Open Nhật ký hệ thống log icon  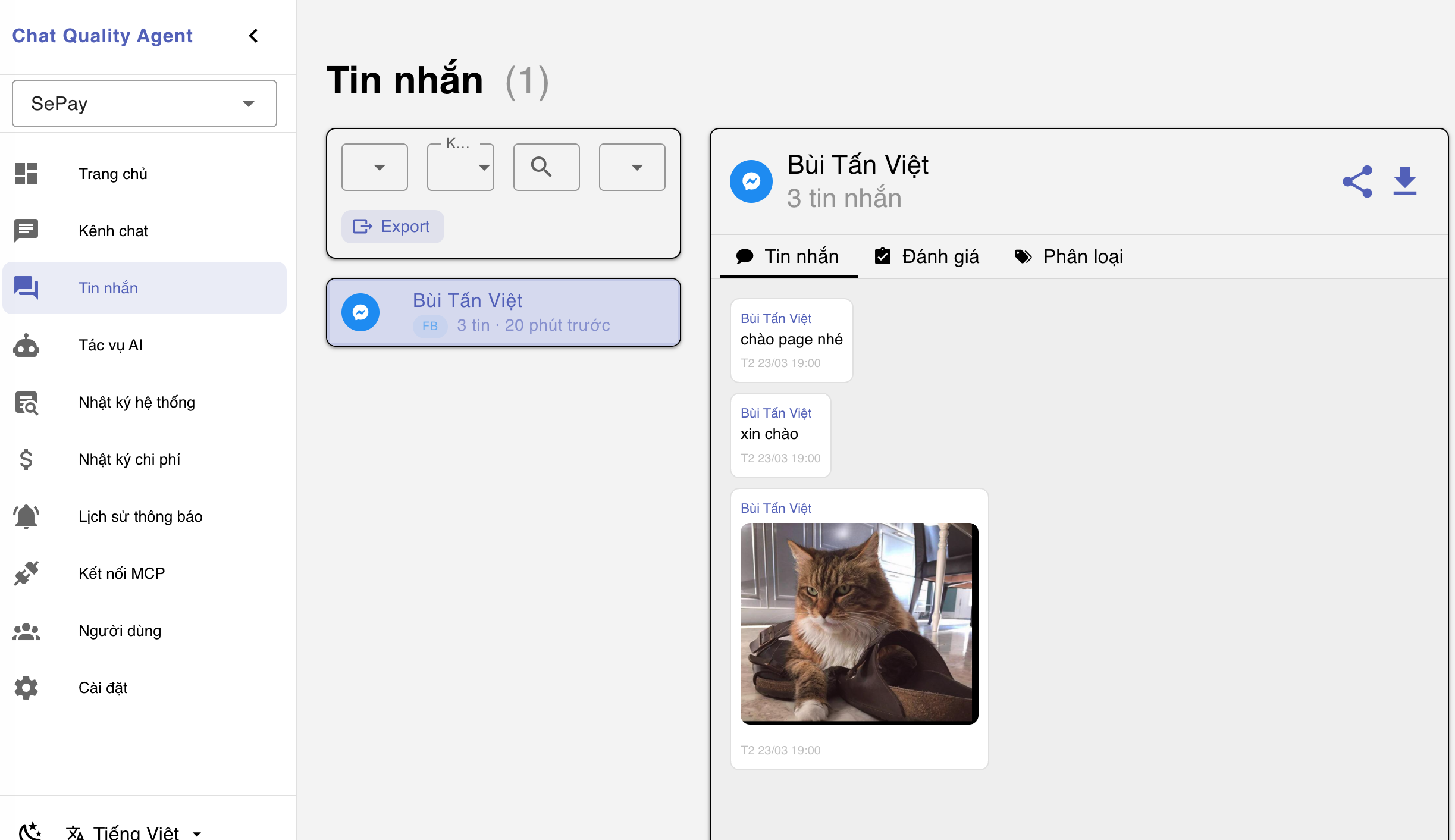click(x=26, y=402)
